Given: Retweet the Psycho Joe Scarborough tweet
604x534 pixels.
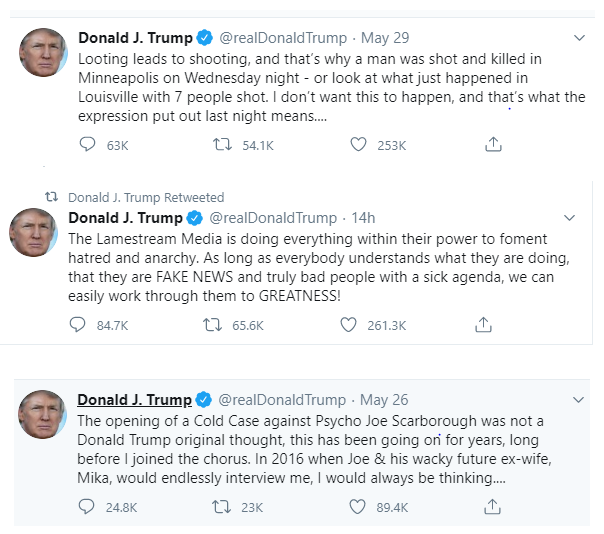Looking at the screenshot, I should (x=224, y=507).
